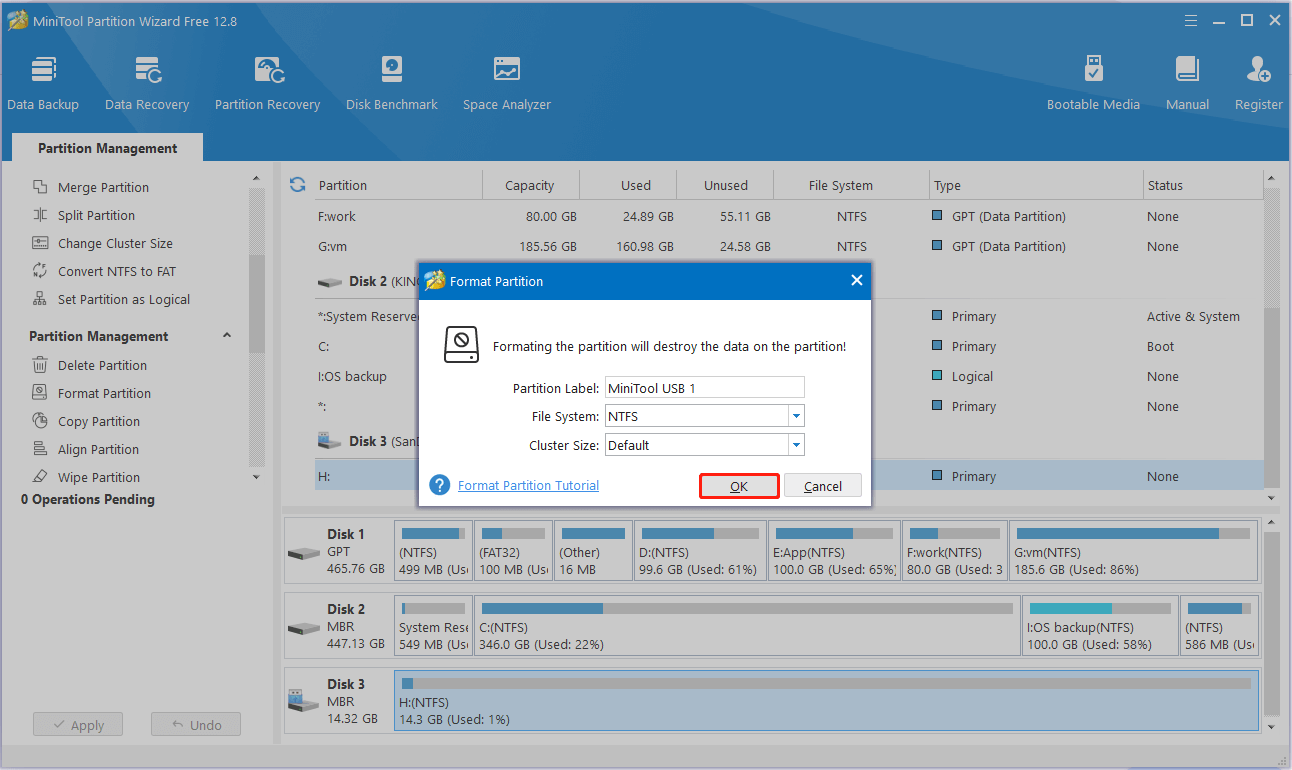Start the Disk Benchmark tool
The height and width of the screenshot is (770, 1292).
pyautogui.click(x=392, y=84)
